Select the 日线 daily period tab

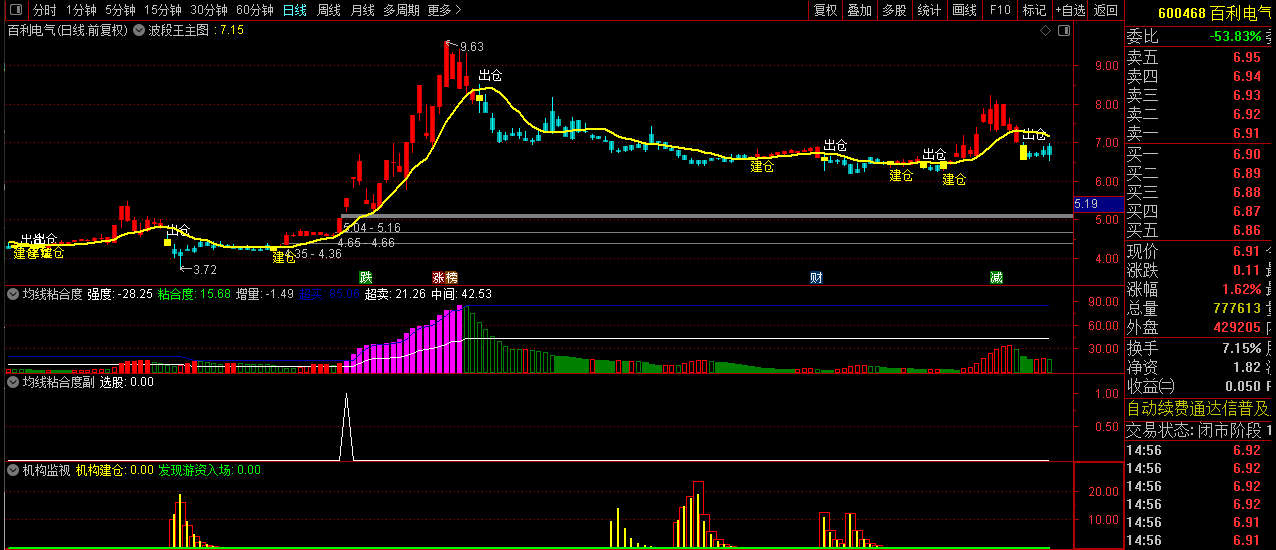(295, 10)
